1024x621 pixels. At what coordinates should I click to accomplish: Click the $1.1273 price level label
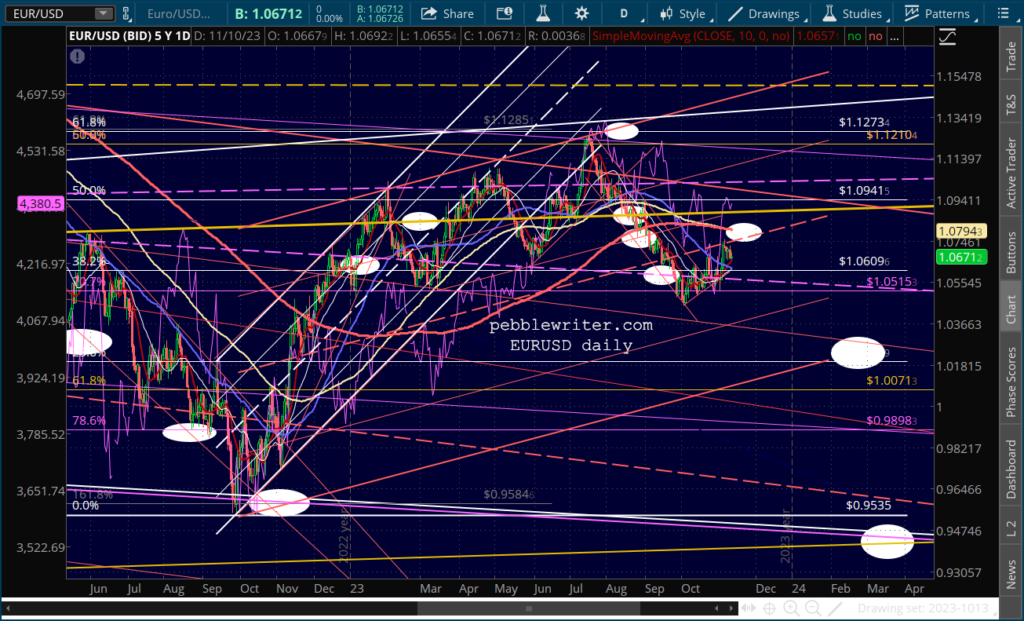tap(863, 122)
